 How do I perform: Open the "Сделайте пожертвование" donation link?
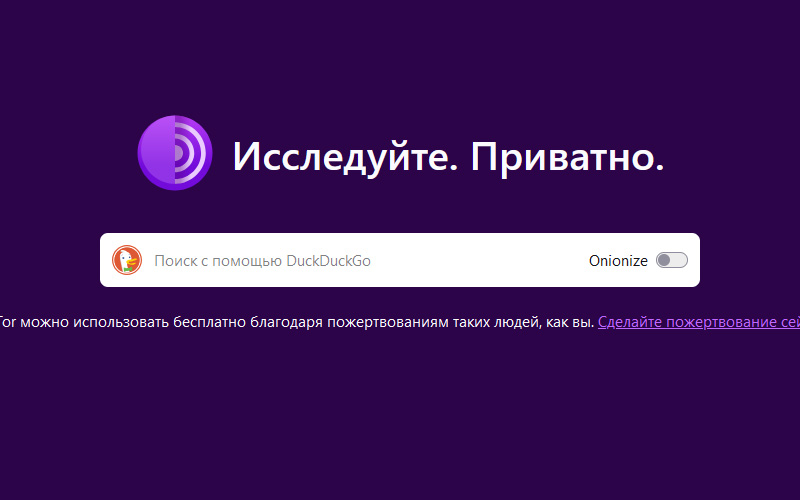[x=698, y=322]
